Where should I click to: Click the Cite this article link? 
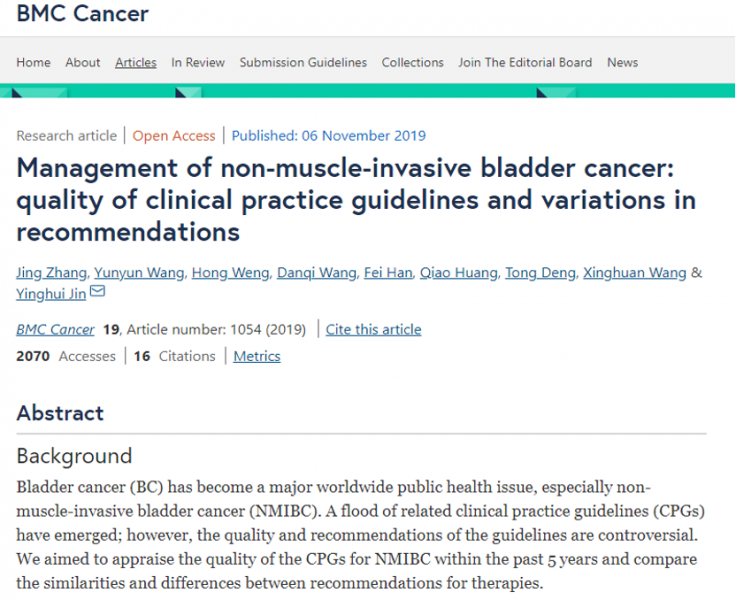coord(373,329)
